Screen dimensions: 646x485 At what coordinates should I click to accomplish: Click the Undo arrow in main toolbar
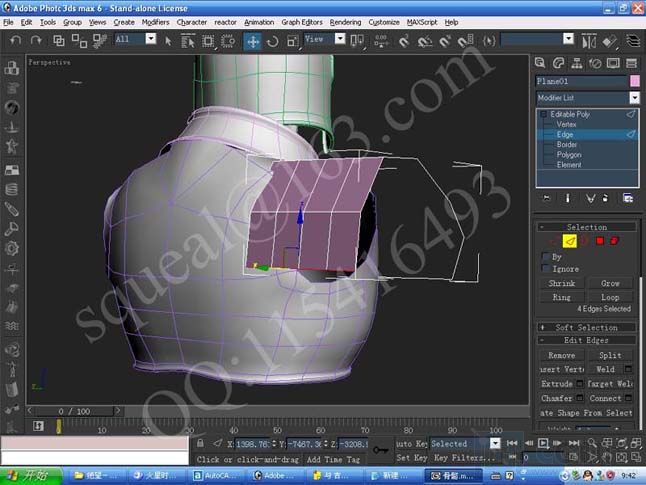pyautogui.click(x=15, y=40)
